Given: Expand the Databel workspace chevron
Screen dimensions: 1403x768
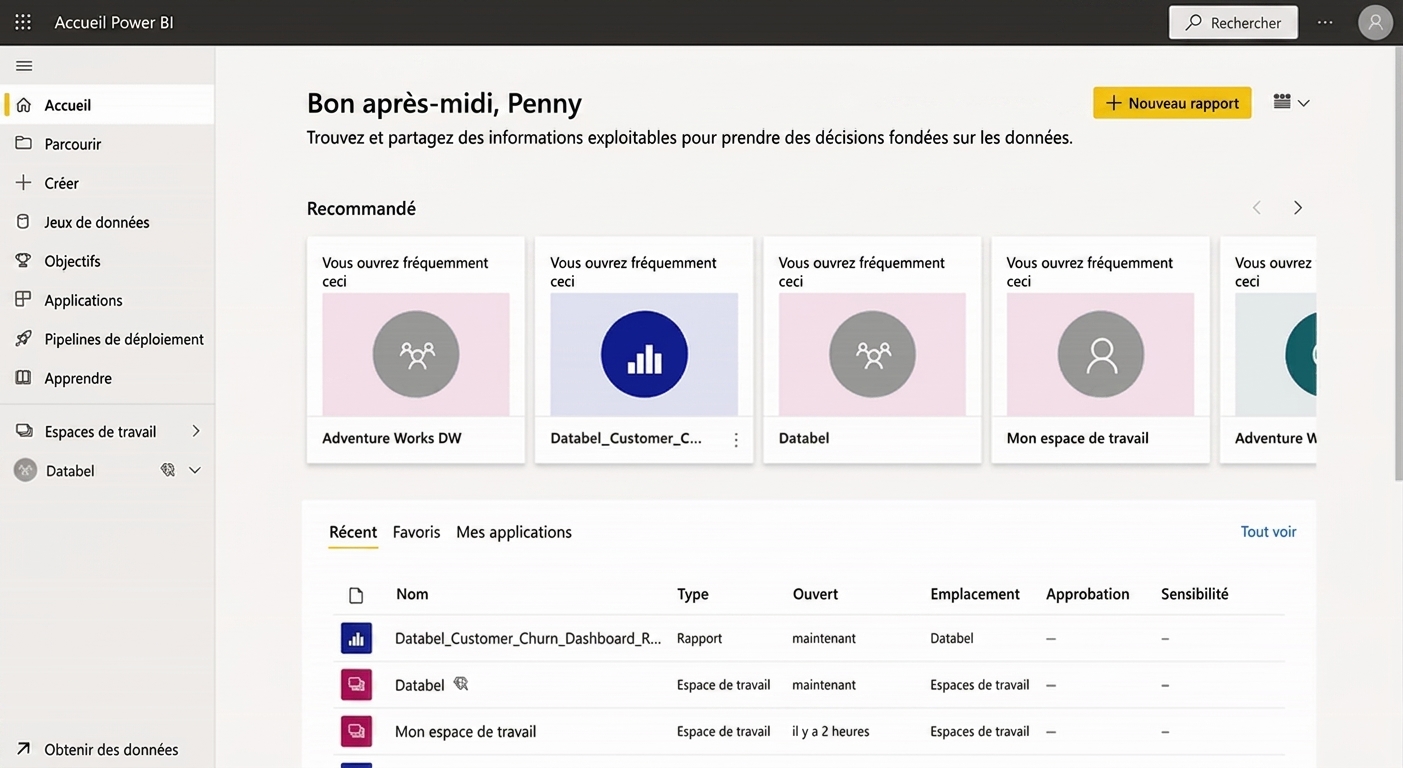Looking at the screenshot, I should (195, 470).
